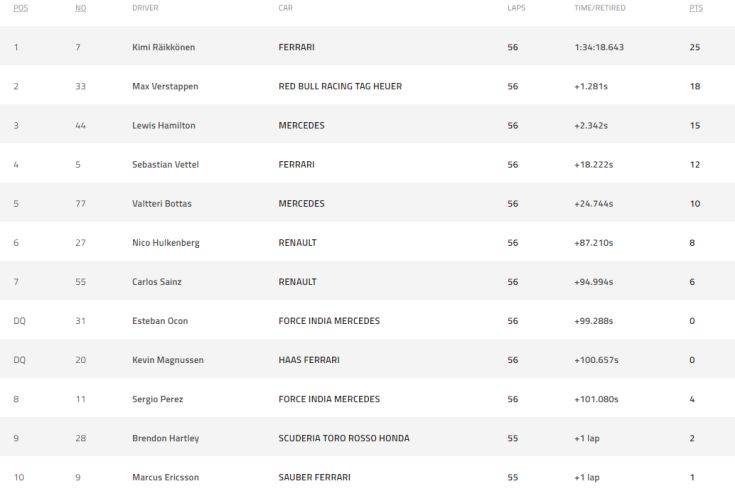Click Nico Hulkenberg driver name

pos(164,242)
